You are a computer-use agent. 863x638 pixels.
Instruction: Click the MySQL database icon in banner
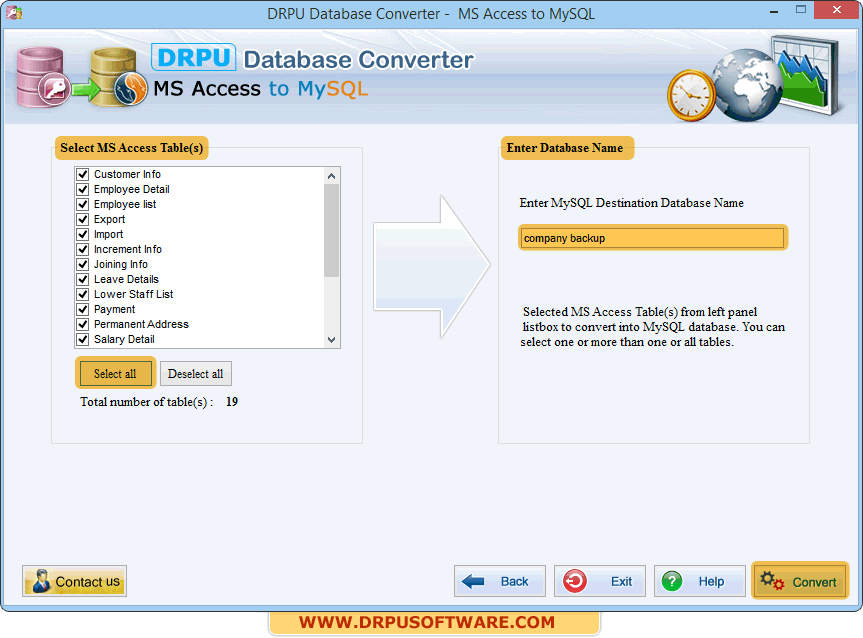tap(118, 78)
